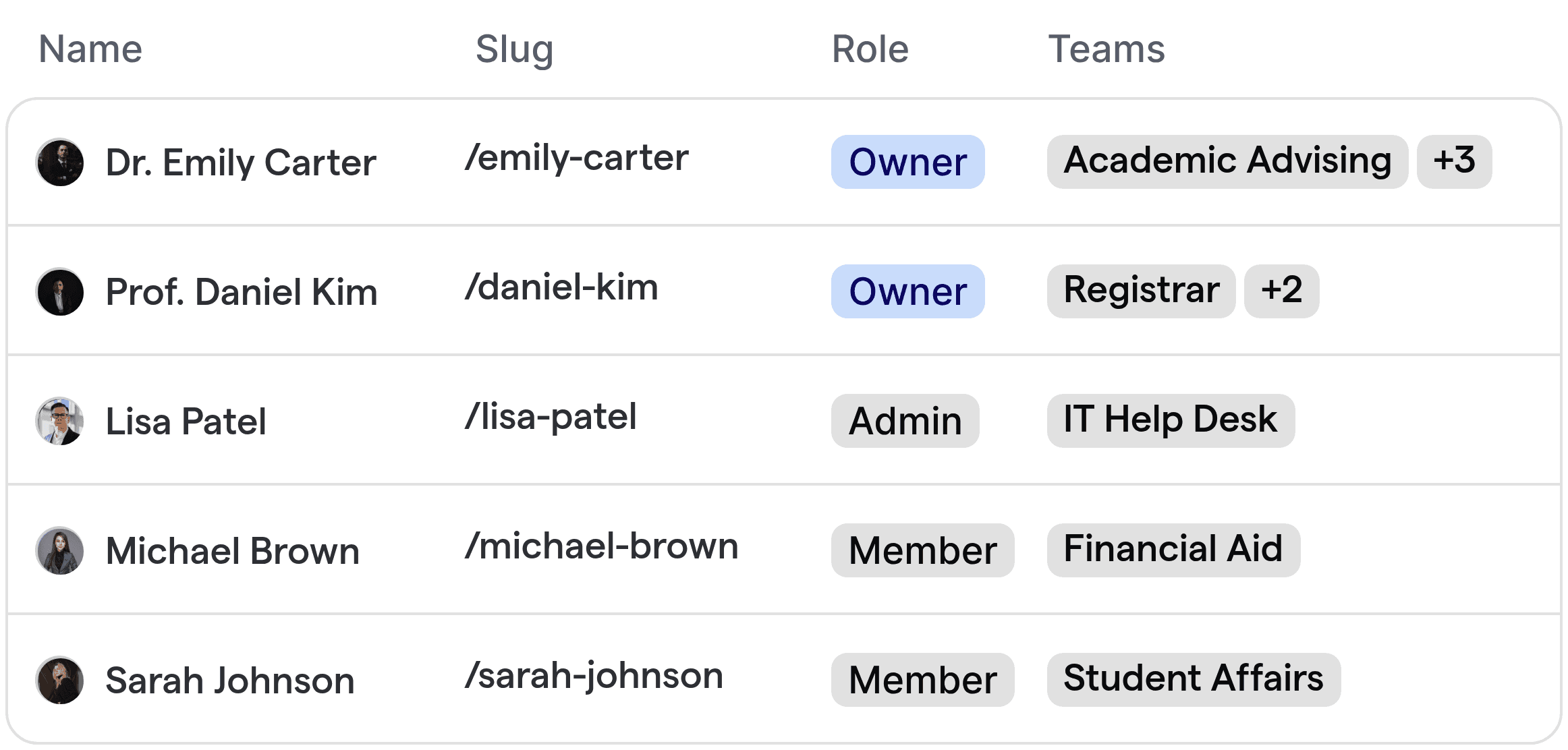This screenshot has height=750, width=1568.
Task: Select the Academic Advising team tag
Action: pyautogui.click(x=1228, y=162)
